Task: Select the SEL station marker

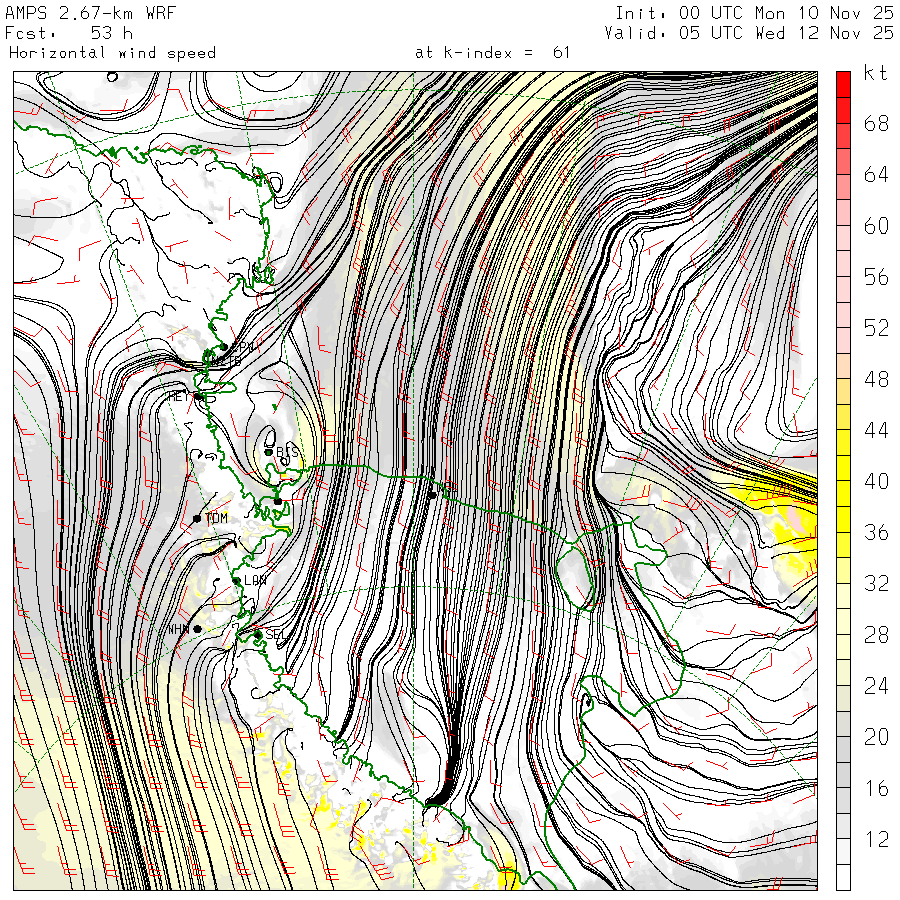Action: (x=257, y=634)
